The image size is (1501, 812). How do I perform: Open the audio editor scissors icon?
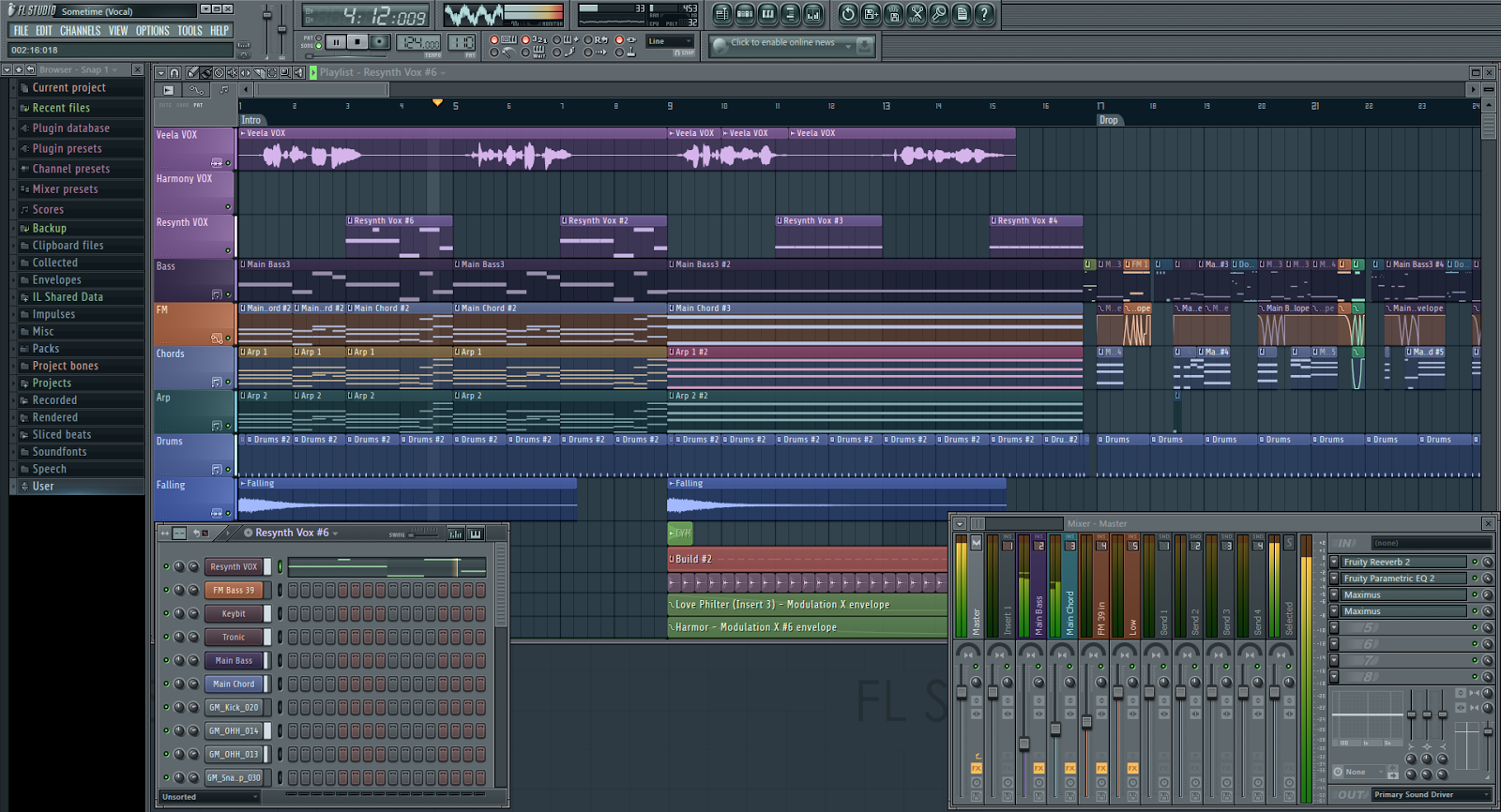(917, 14)
